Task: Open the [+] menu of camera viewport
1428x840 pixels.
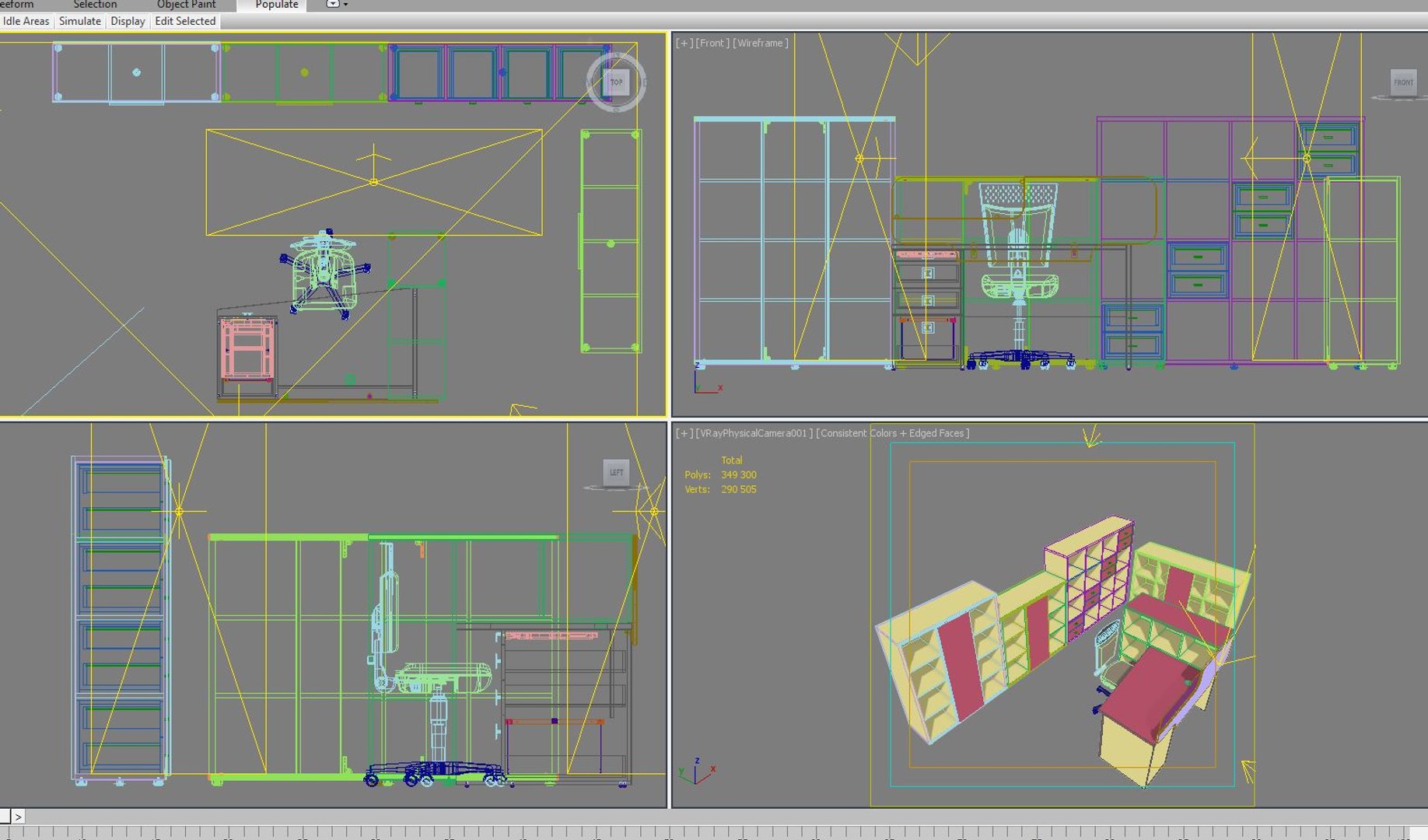Action: (x=684, y=433)
